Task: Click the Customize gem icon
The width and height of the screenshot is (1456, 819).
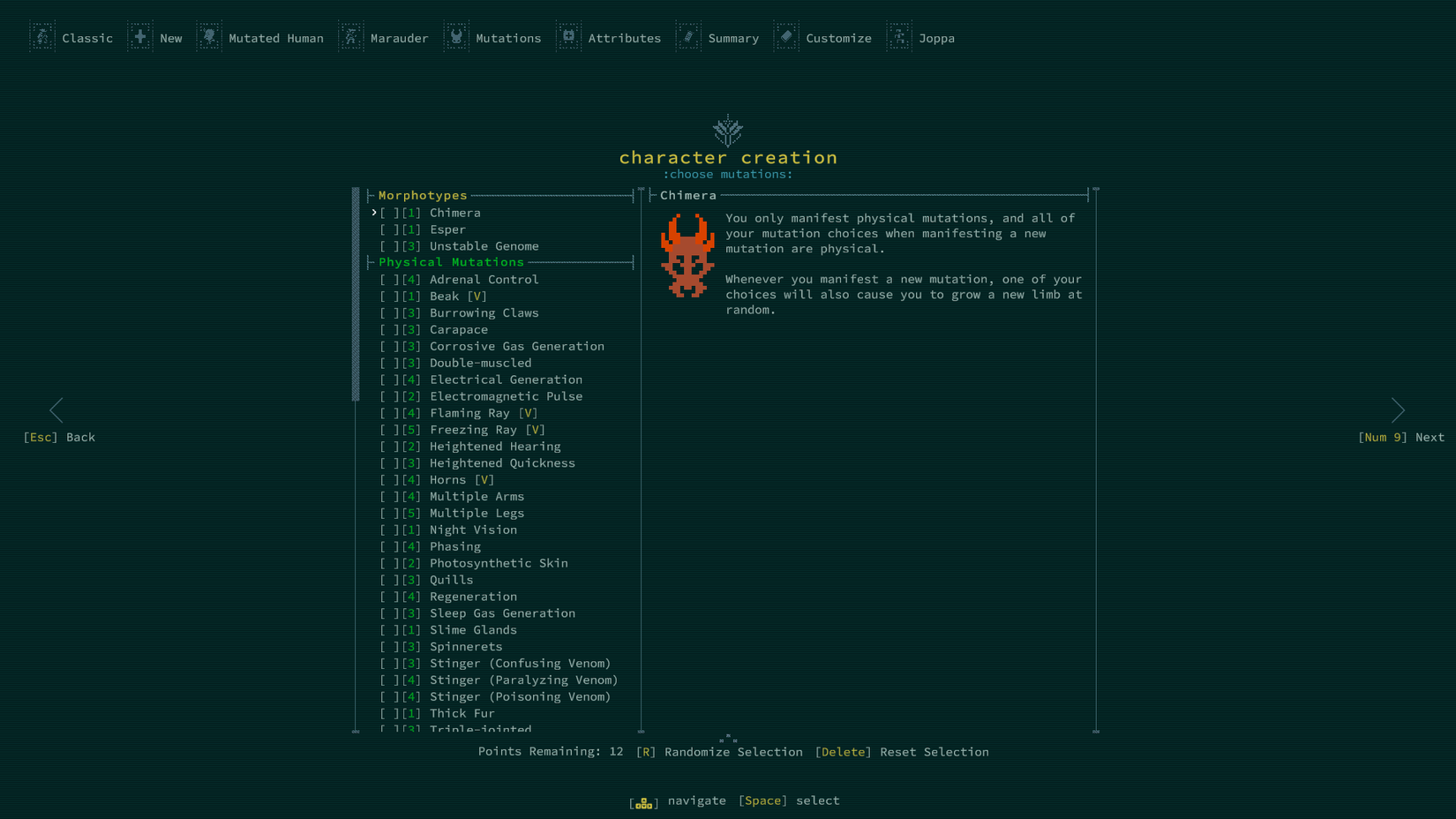Action: pos(785,36)
